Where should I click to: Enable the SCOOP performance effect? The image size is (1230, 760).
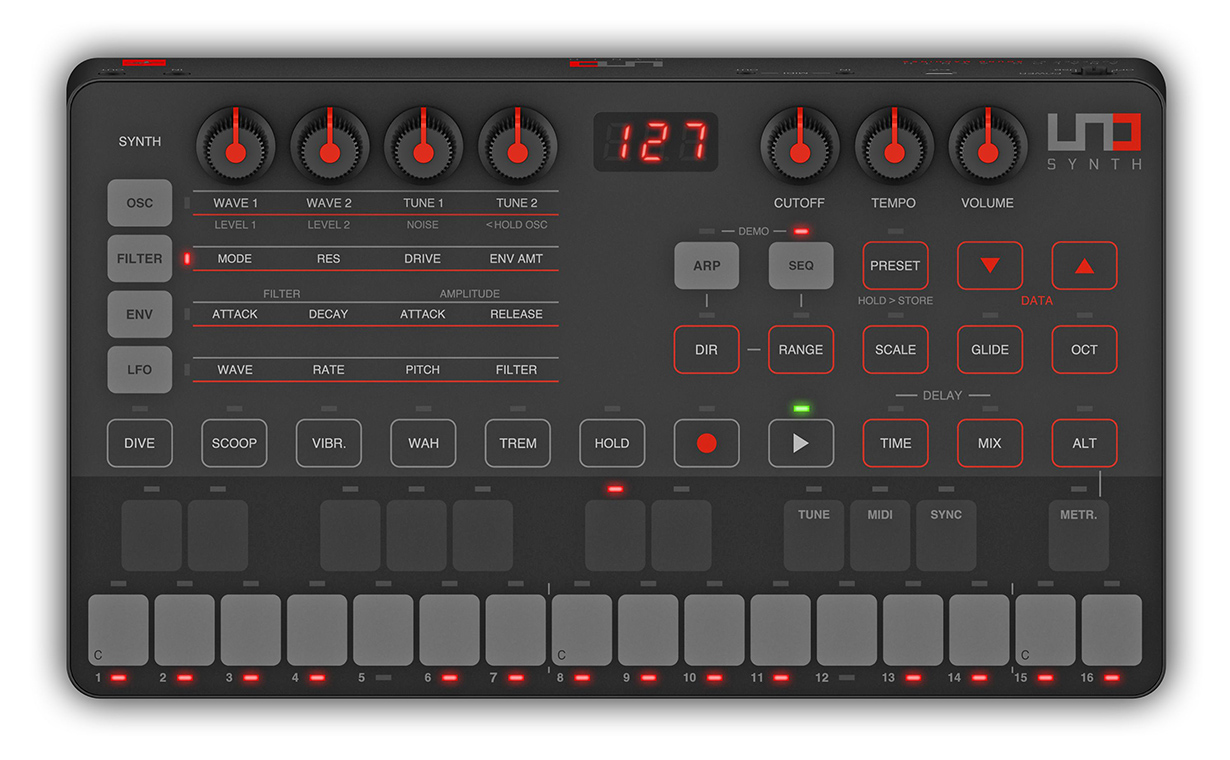(234, 443)
